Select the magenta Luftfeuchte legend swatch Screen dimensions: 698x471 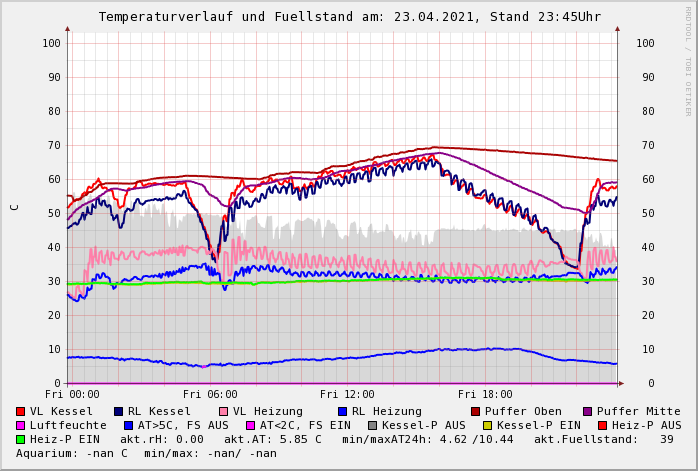(x=21, y=426)
